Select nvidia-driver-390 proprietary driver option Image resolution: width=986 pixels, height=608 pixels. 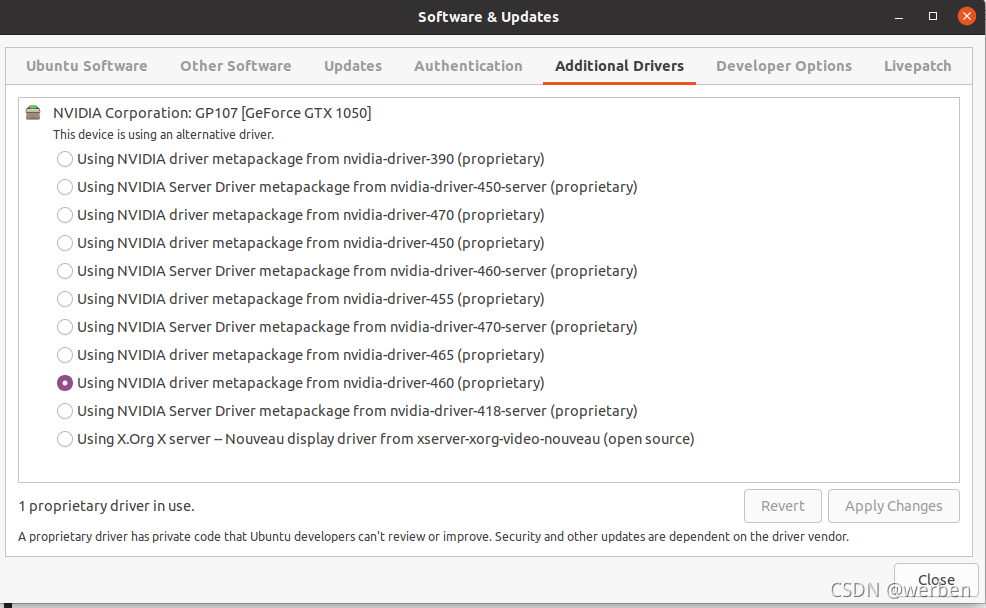[x=65, y=159]
